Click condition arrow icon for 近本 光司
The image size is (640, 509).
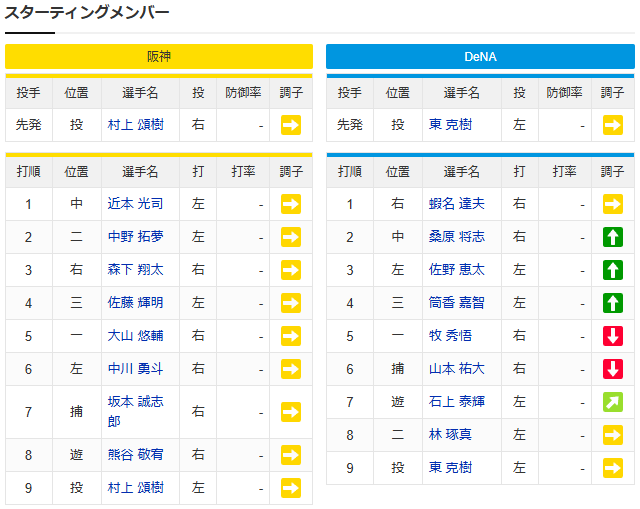point(291,204)
